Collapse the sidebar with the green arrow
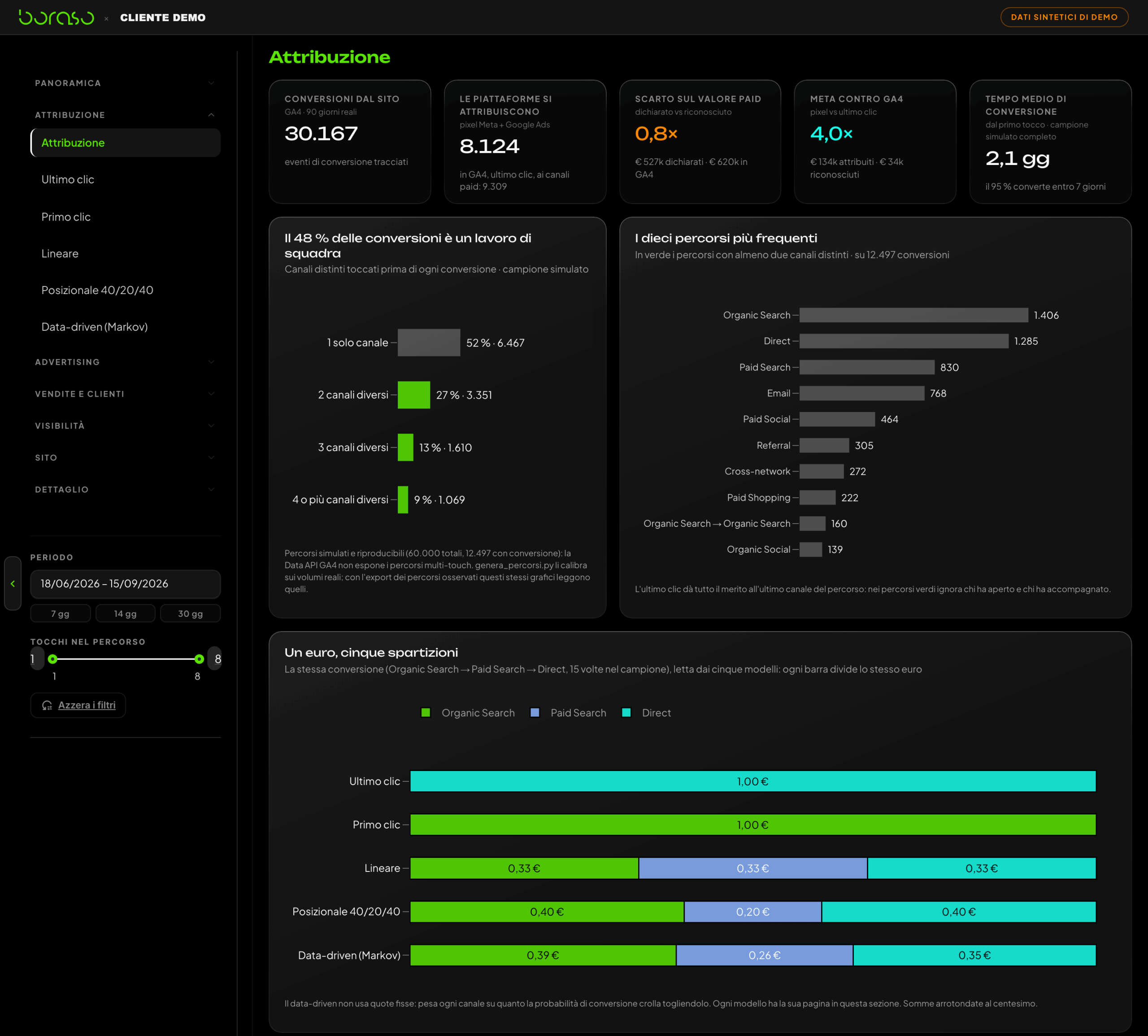 pyautogui.click(x=13, y=584)
